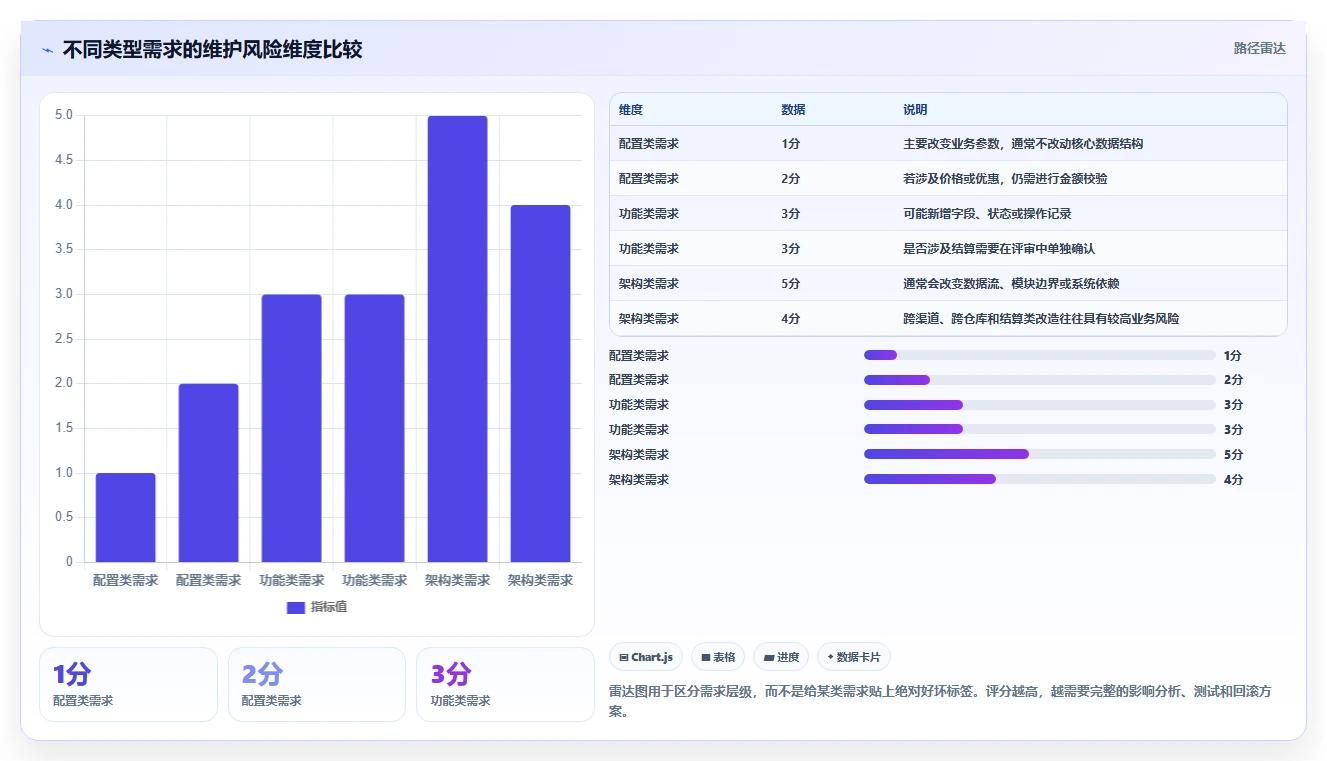Click 架构类需求 in the table row scored 5分

point(649,284)
